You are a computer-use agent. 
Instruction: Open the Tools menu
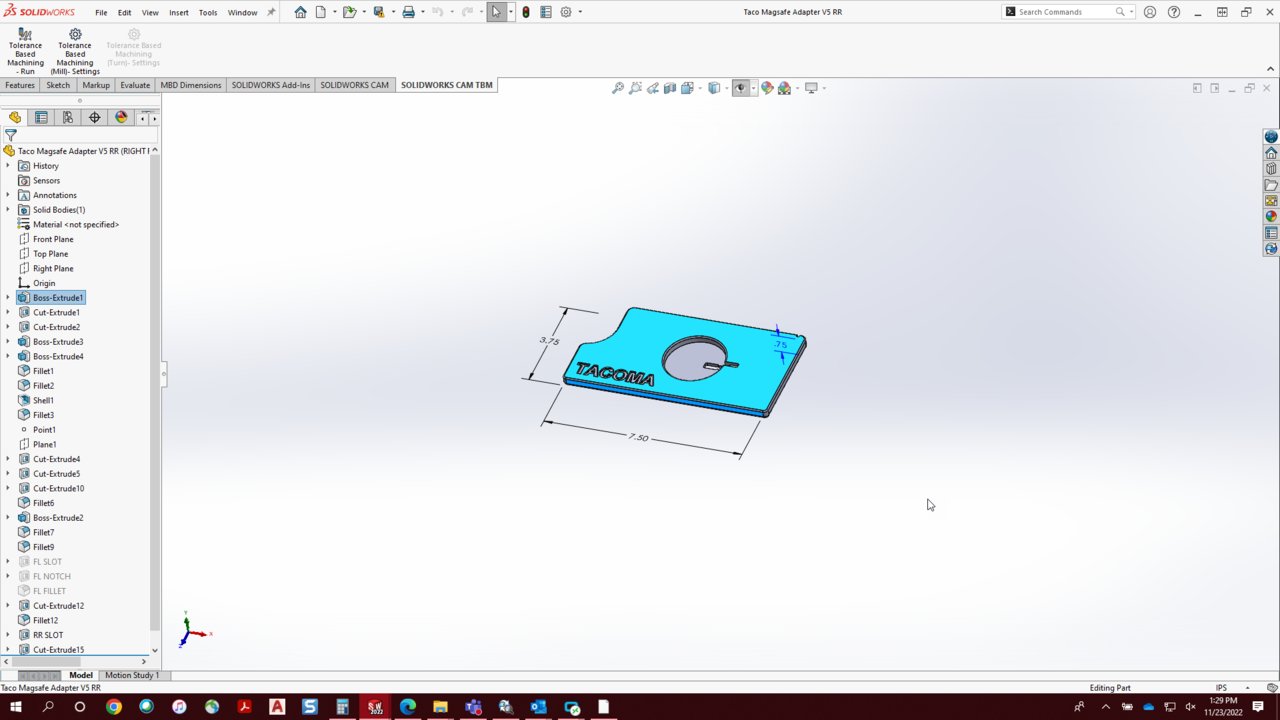tap(208, 13)
